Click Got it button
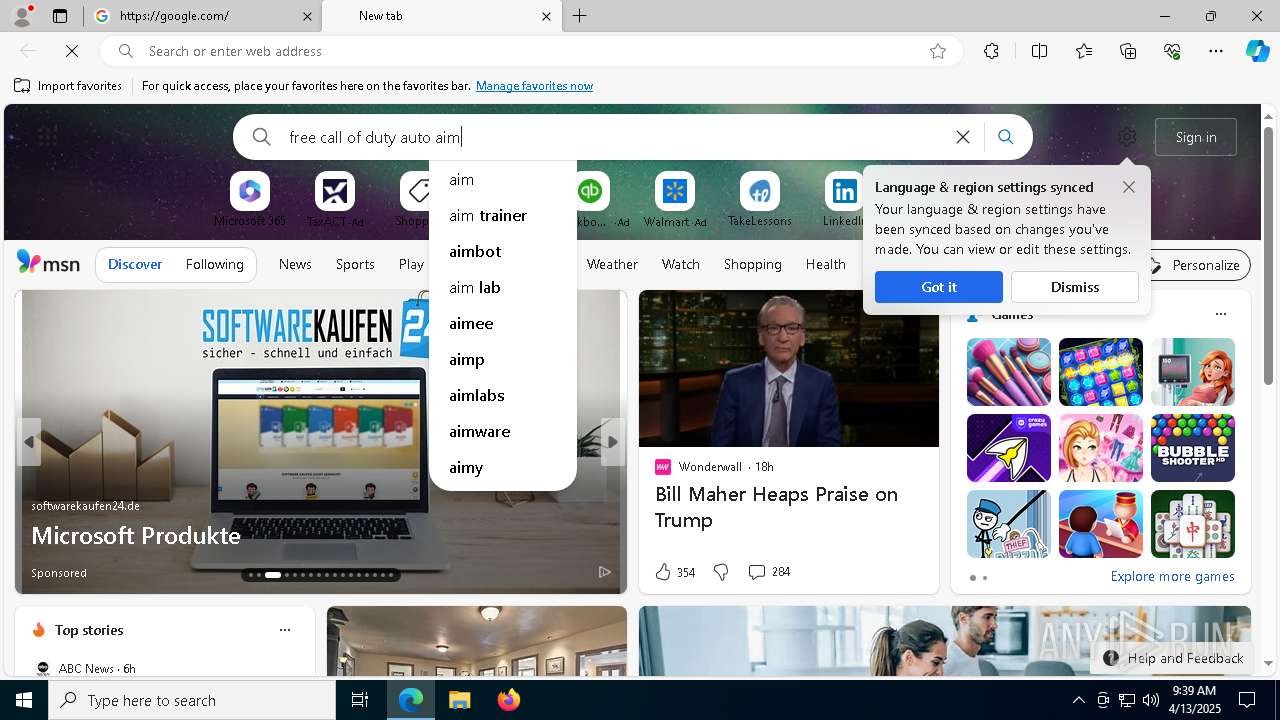The width and height of the screenshot is (1280, 720). click(x=939, y=287)
